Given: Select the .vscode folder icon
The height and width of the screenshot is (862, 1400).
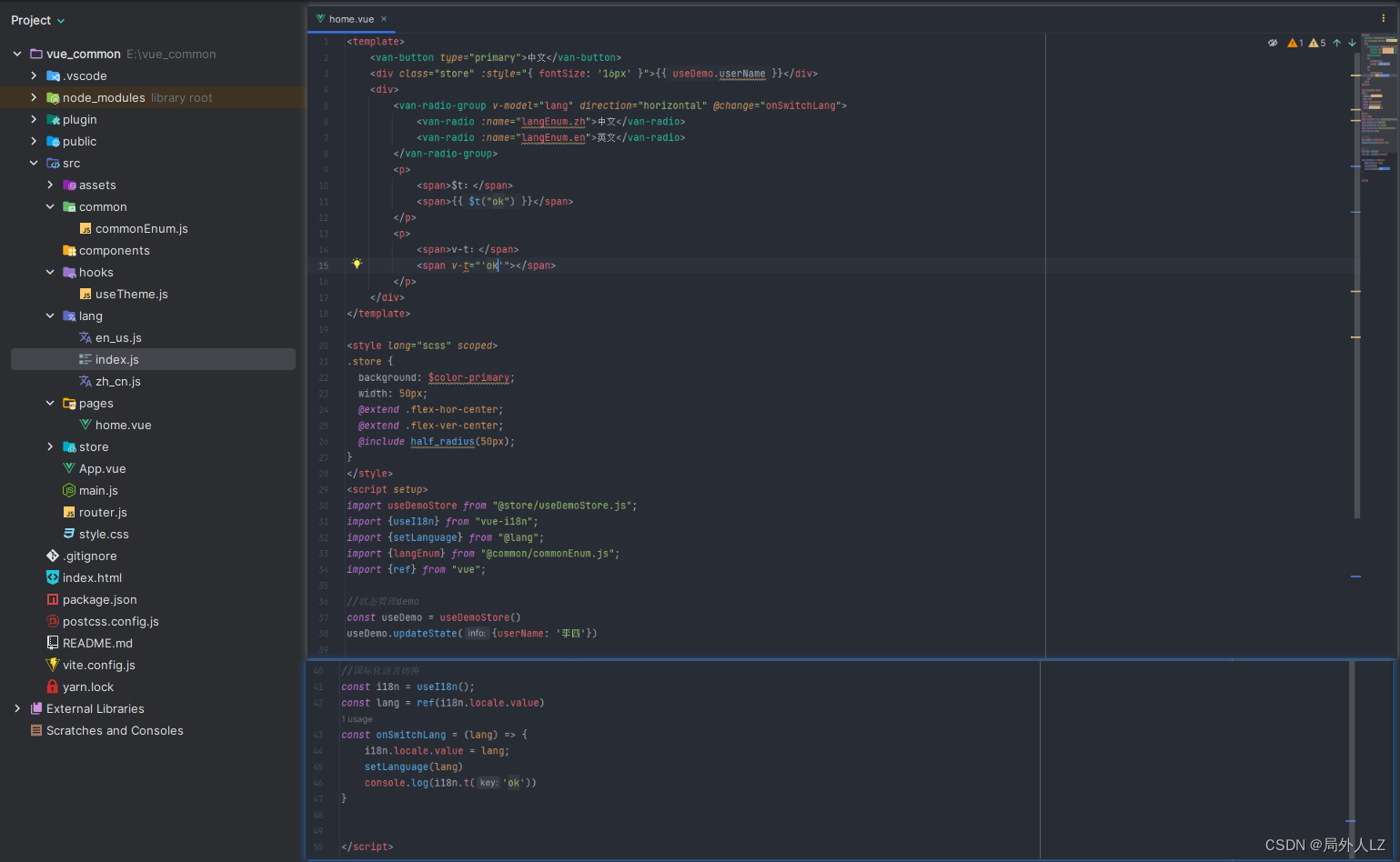Looking at the screenshot, I should (x=53, y=75).
